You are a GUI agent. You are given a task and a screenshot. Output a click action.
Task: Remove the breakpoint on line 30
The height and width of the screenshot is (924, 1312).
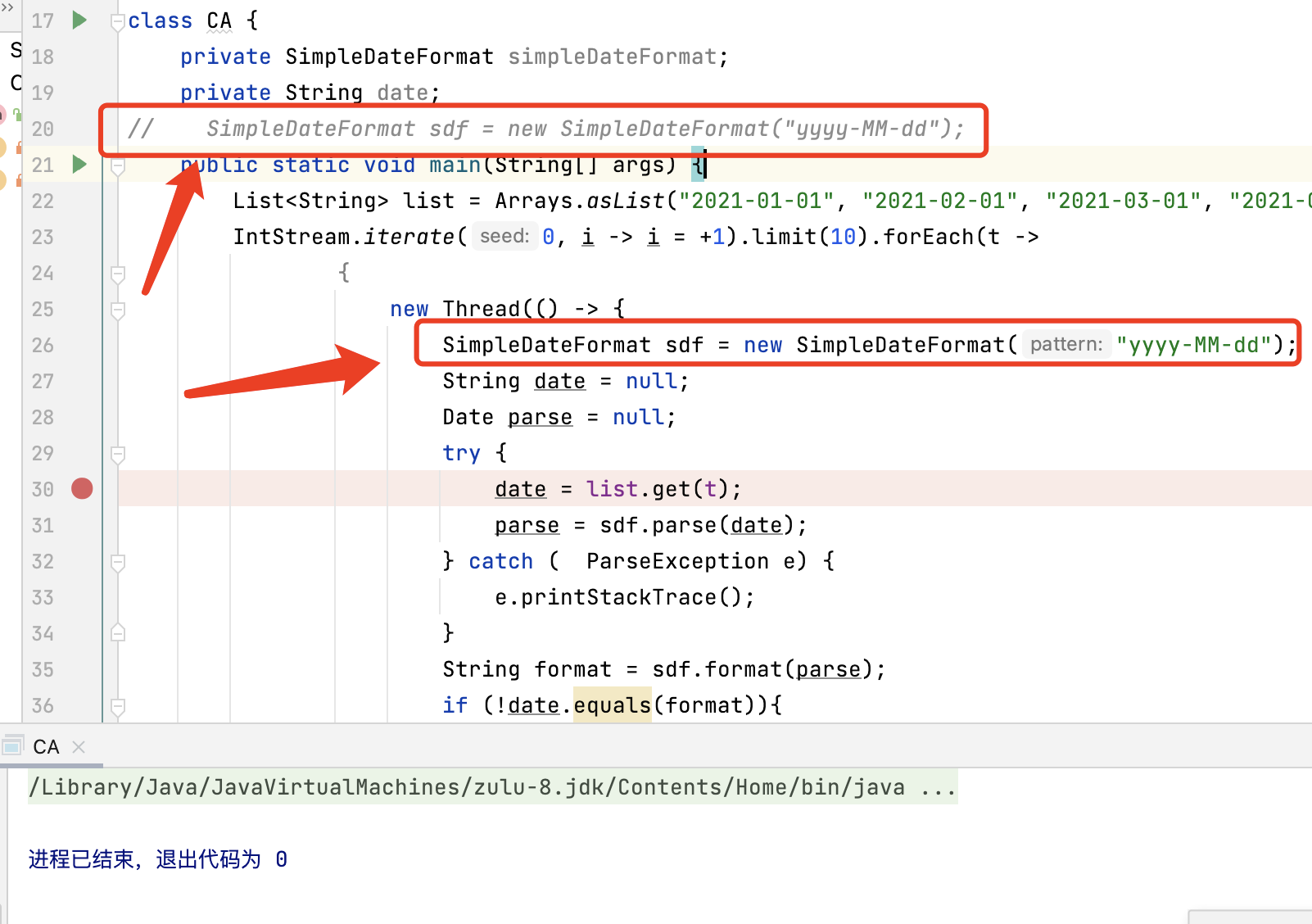(82, 489)
